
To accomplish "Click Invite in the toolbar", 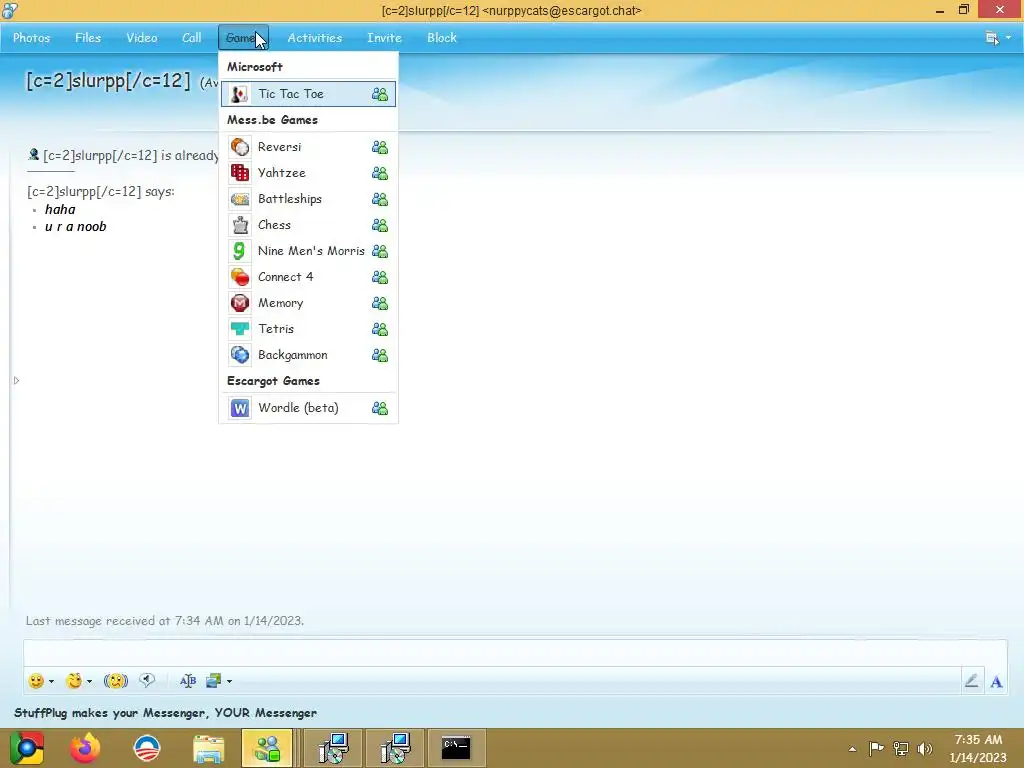I will [384, 38].
